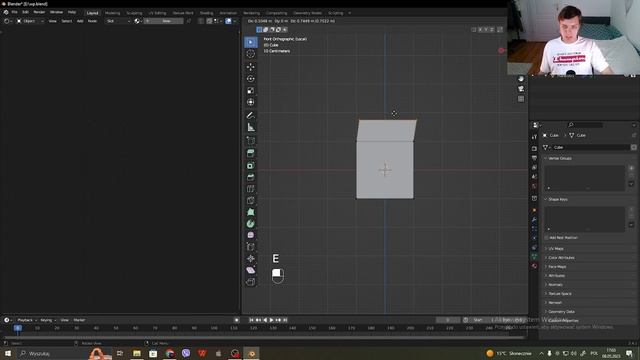This screenshot has width=640, height=360.
Task: Select the Rip Region tool
Action: [251, 282]
